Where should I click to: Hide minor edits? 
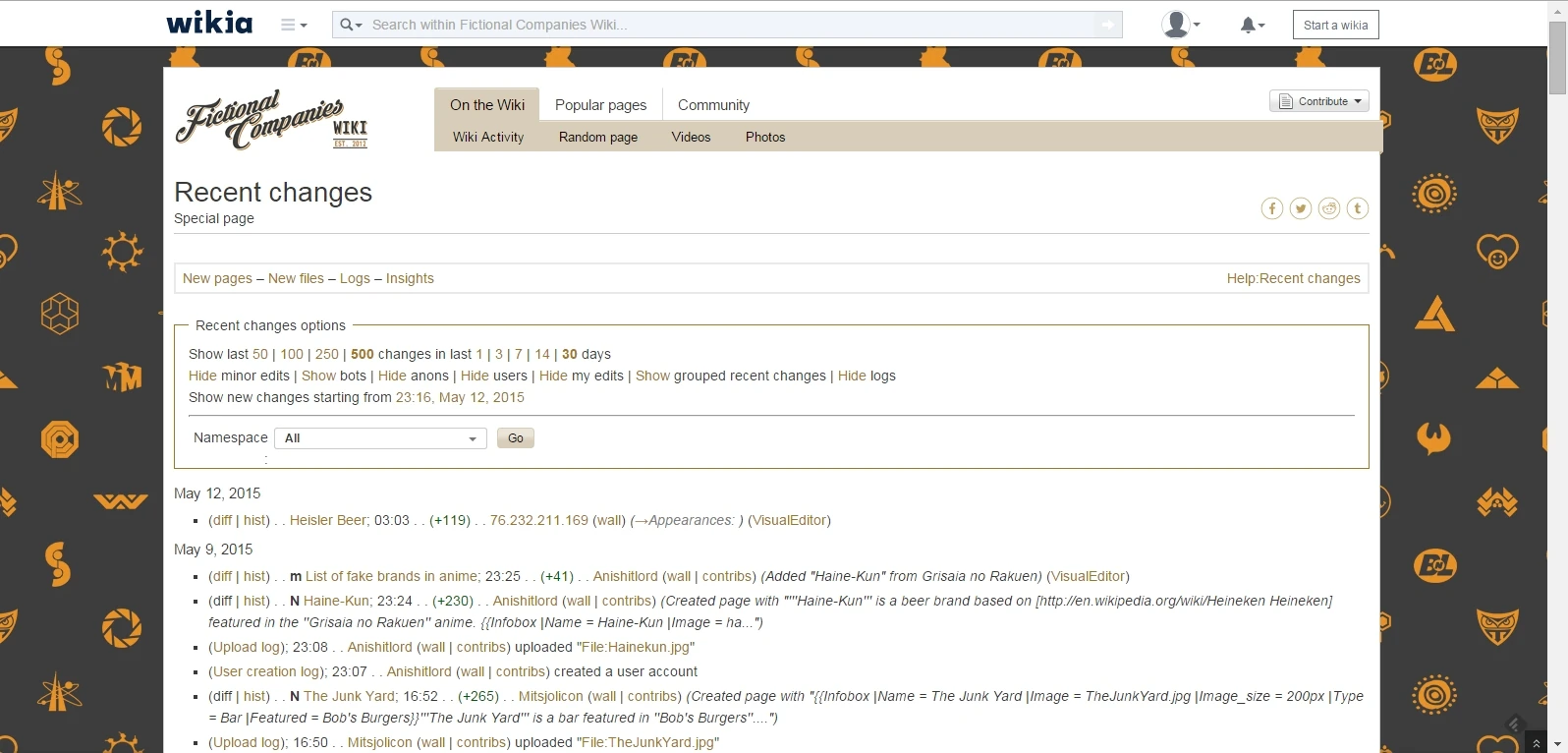click(202, 376)
